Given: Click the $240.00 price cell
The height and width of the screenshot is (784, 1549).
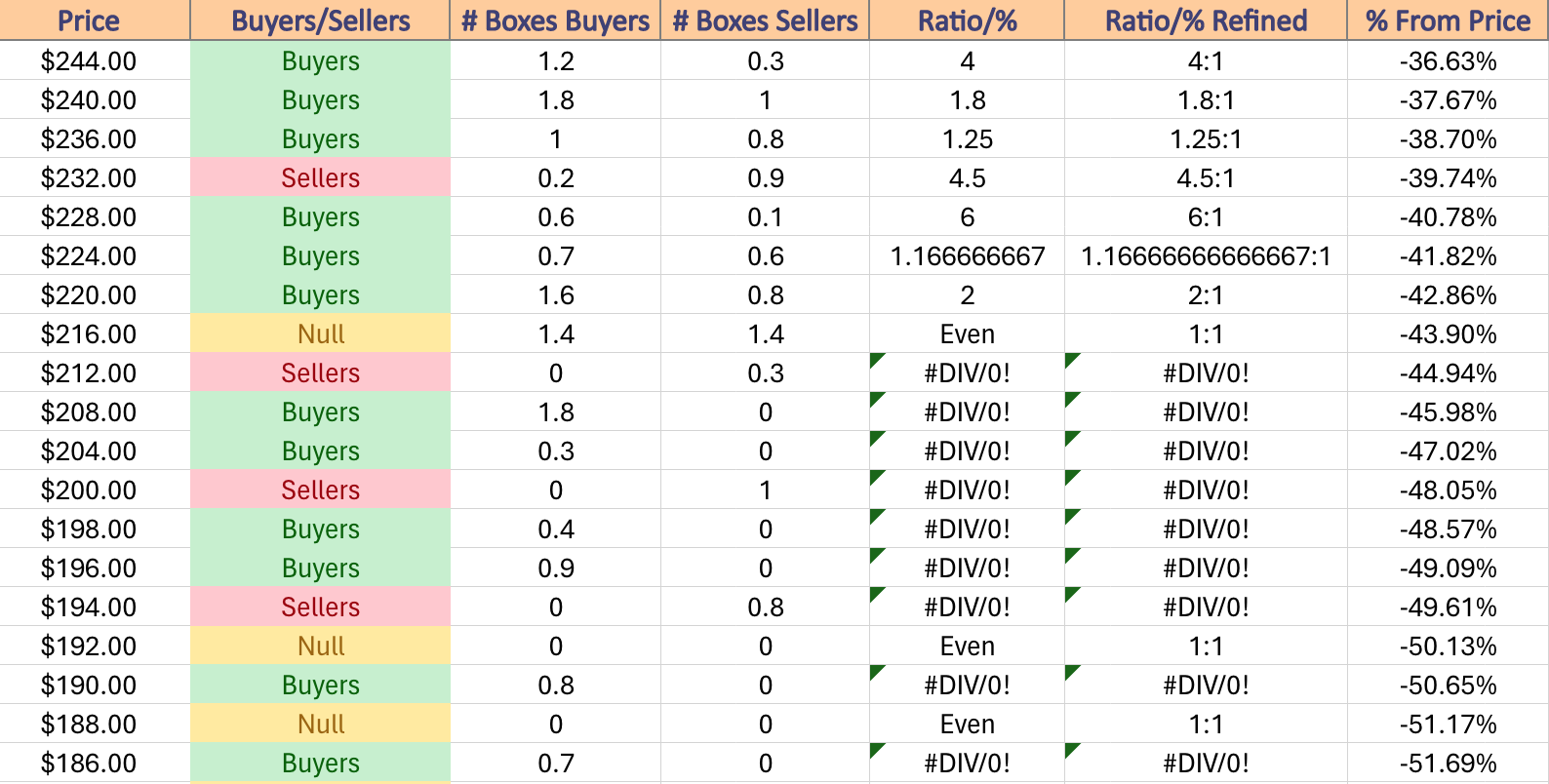Looking at the screenshot, I should [95, 99].
